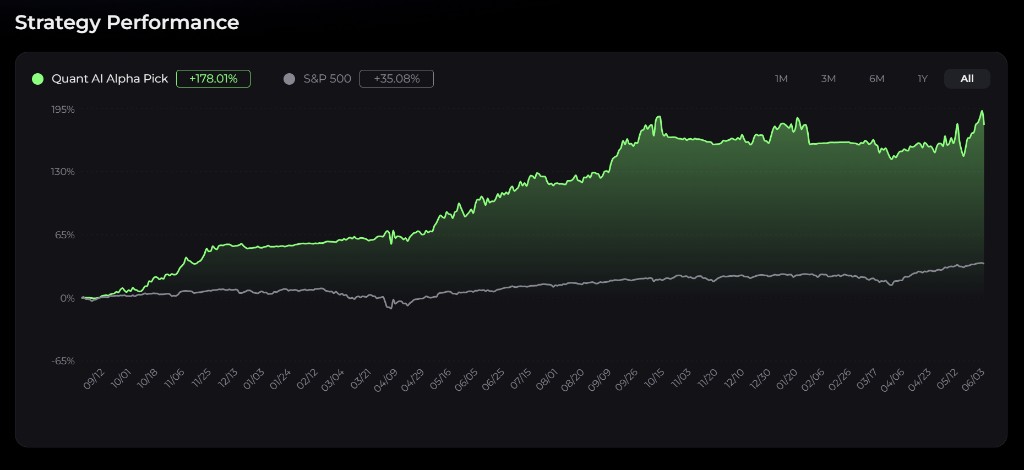The width and height of the screenshot is (1024, 470).
Task: Click the 130% y-axis label
Action: coord(63,172)
